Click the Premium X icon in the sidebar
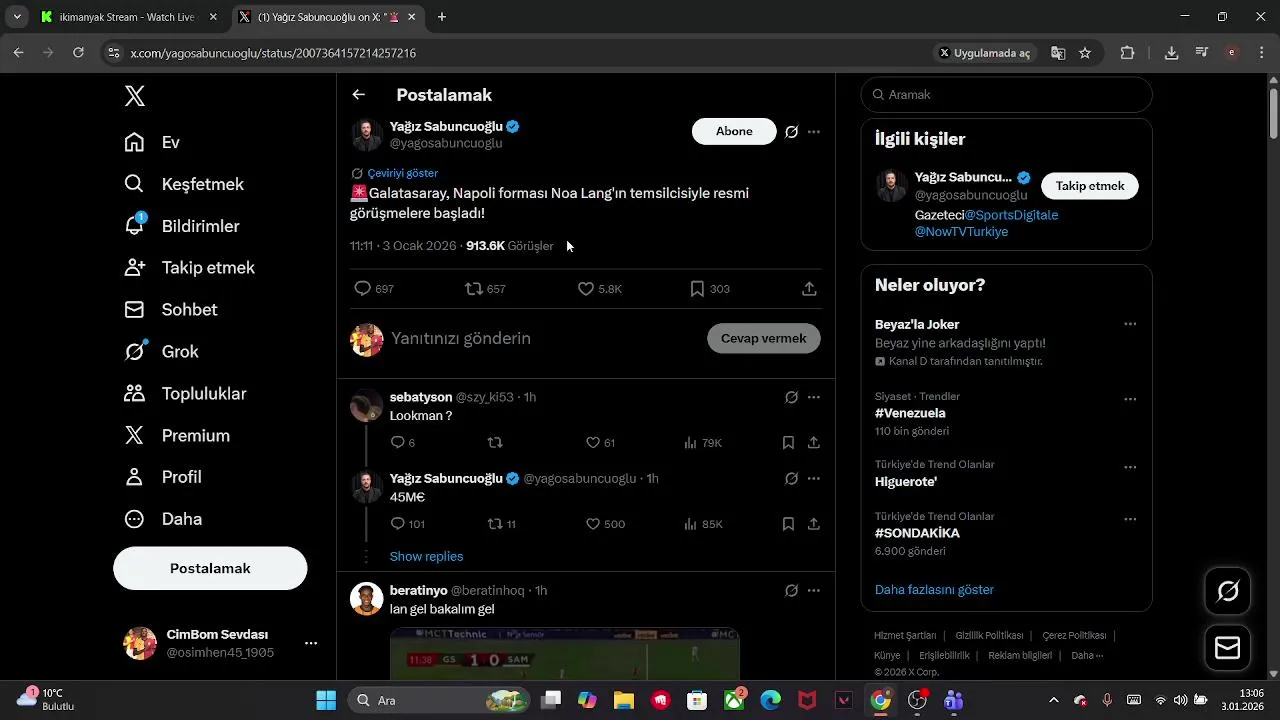Image resolution: width=1280 pixels, height=720 pixels. 134,436
